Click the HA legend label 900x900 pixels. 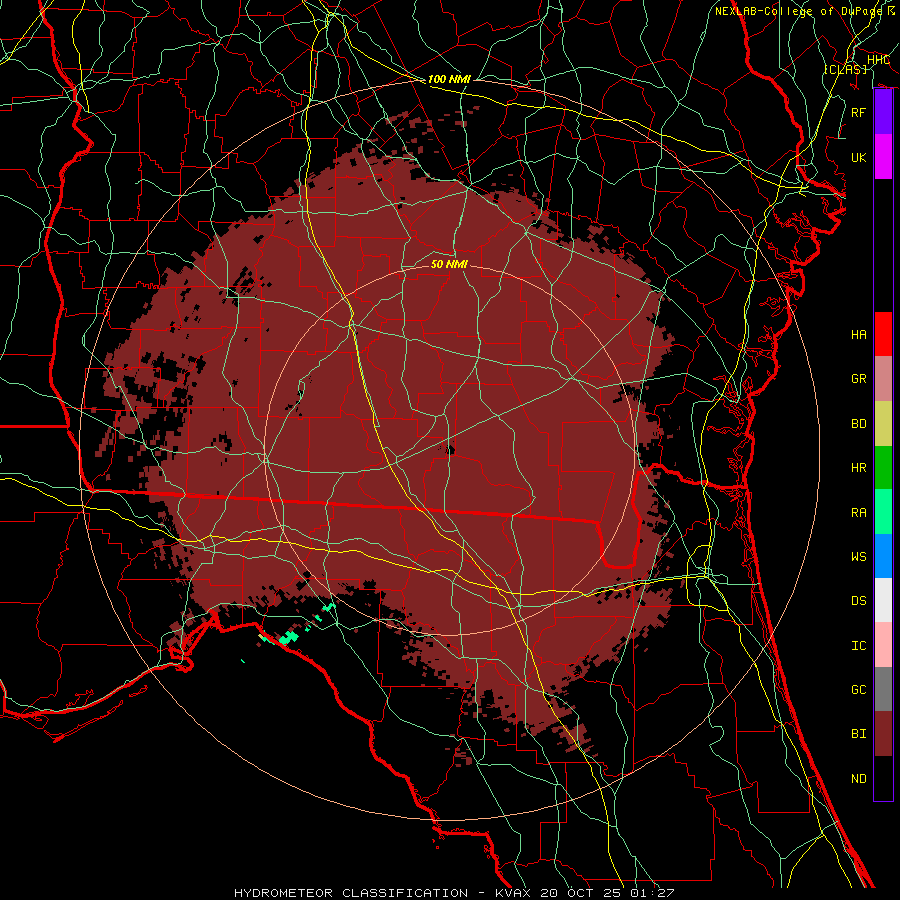pyautogui.click(x=859, y=334)
